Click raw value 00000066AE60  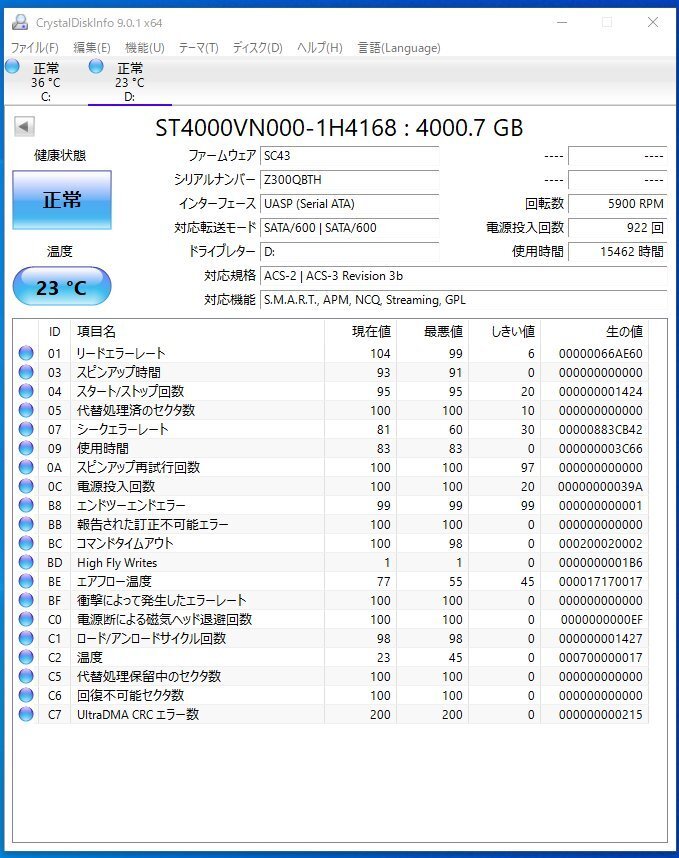click(600, 354)
